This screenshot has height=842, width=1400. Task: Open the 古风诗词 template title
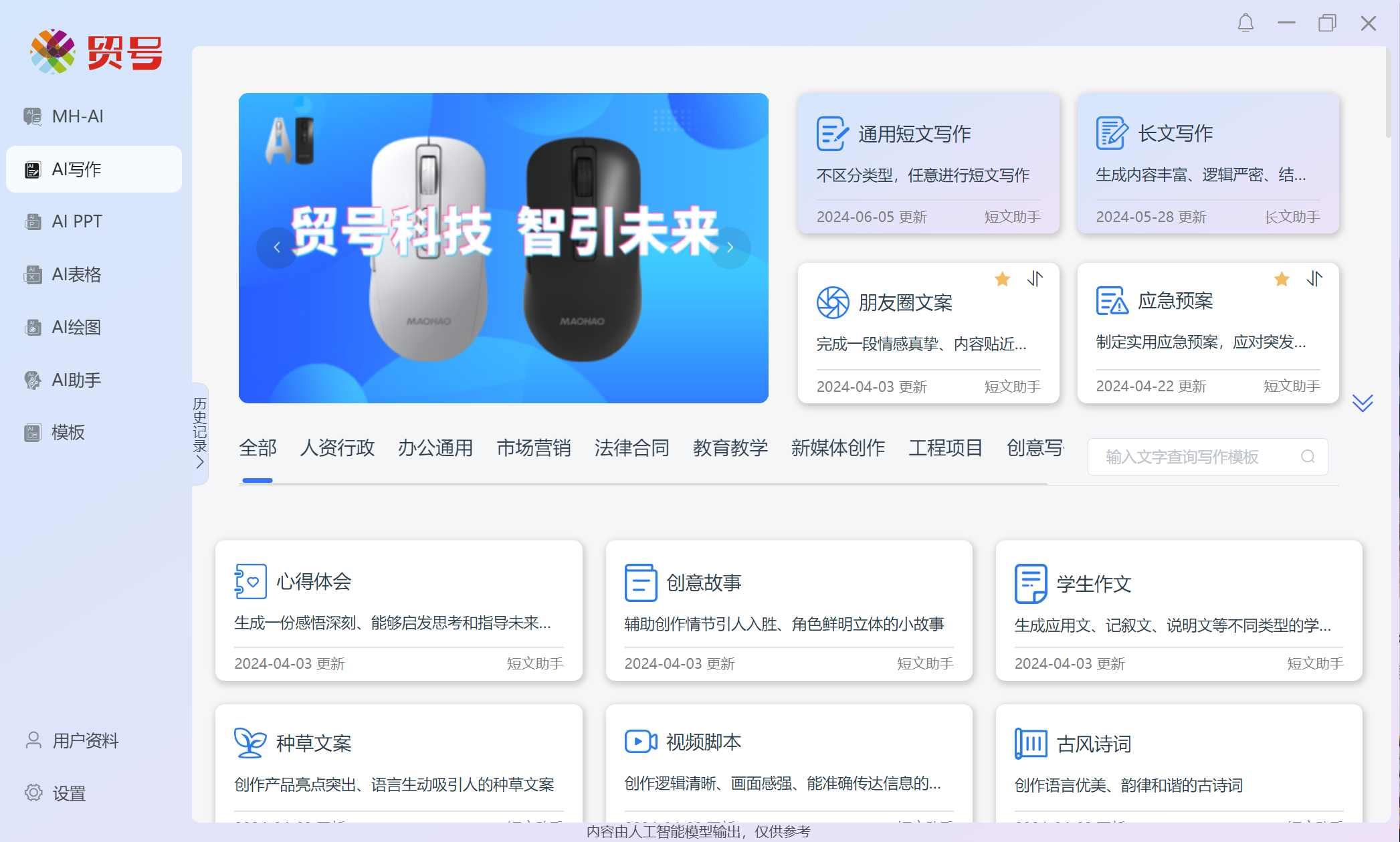[x=1094, y=744]
